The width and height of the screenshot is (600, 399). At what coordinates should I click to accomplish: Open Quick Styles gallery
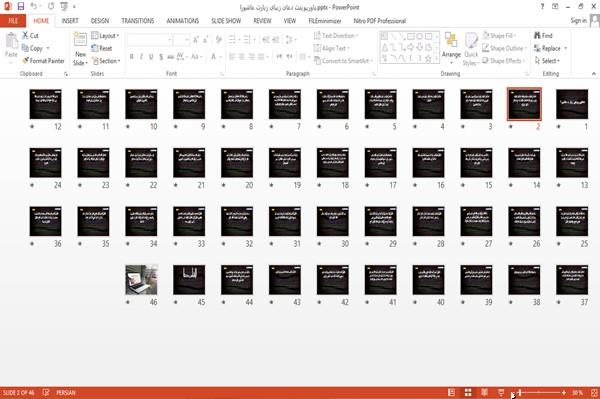point(471,49)
